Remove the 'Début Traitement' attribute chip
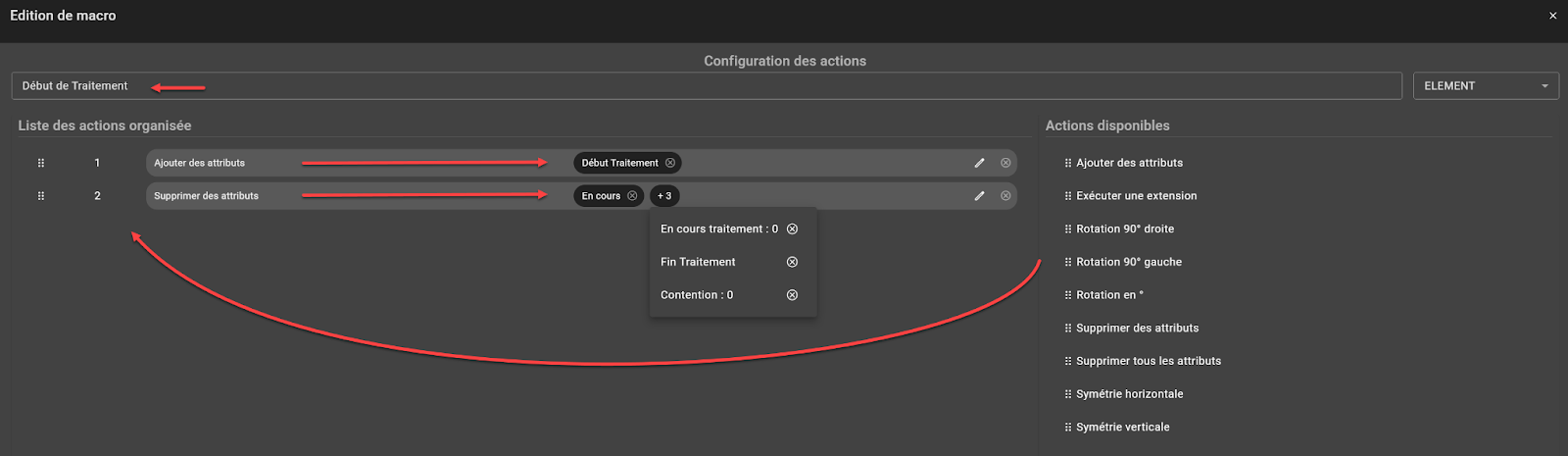This screenshot has width=1568, height=456. (x=670, y=163)
